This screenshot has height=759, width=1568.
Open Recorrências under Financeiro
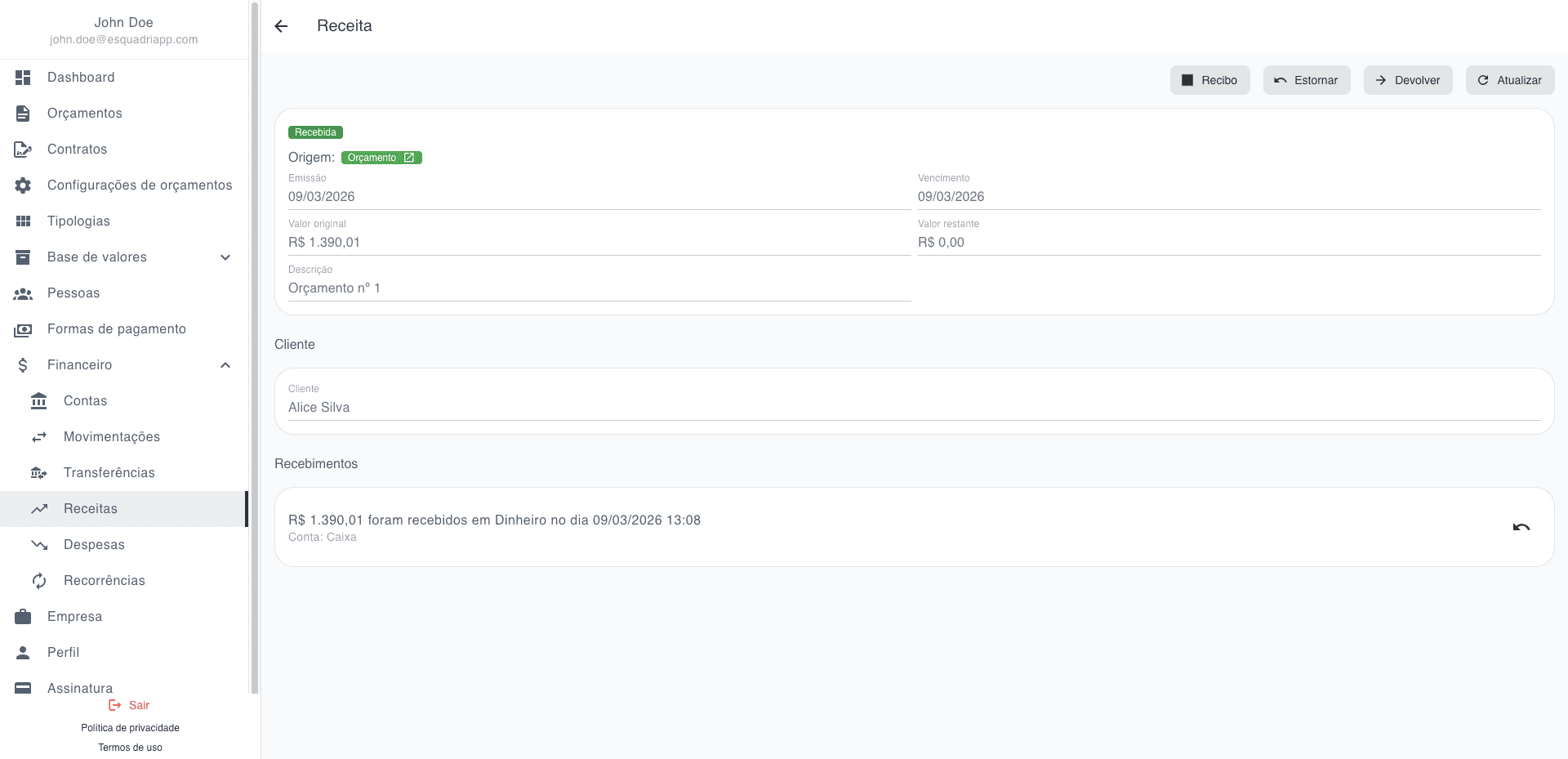click(x=122, y=581)
